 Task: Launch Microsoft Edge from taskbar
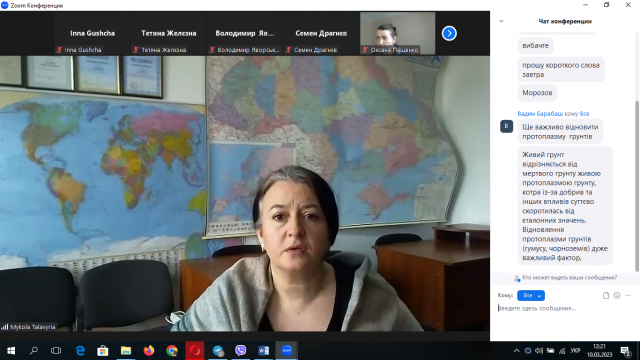pos(80,351)
